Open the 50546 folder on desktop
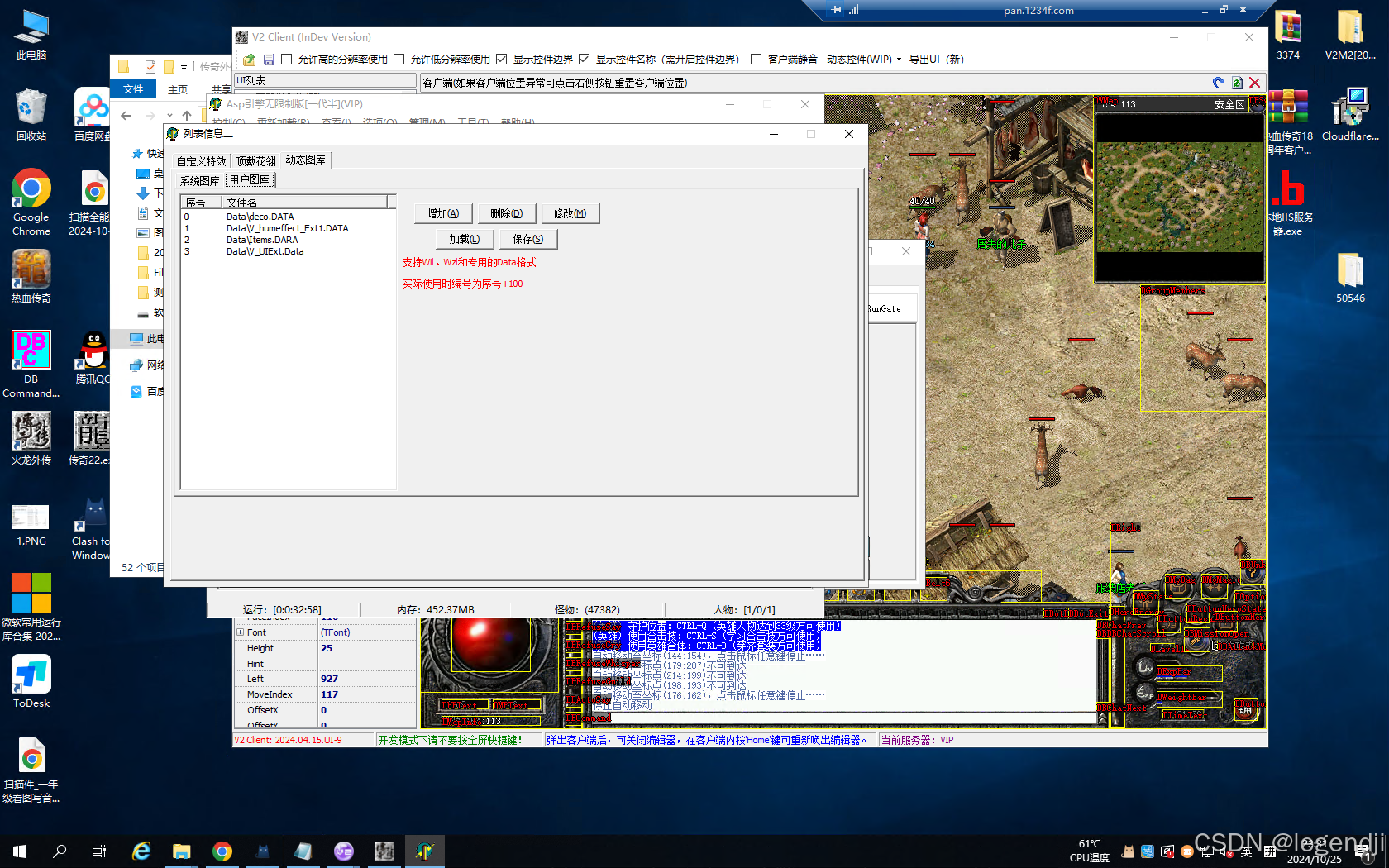 pyautogui.click(x=1350, y=277)
